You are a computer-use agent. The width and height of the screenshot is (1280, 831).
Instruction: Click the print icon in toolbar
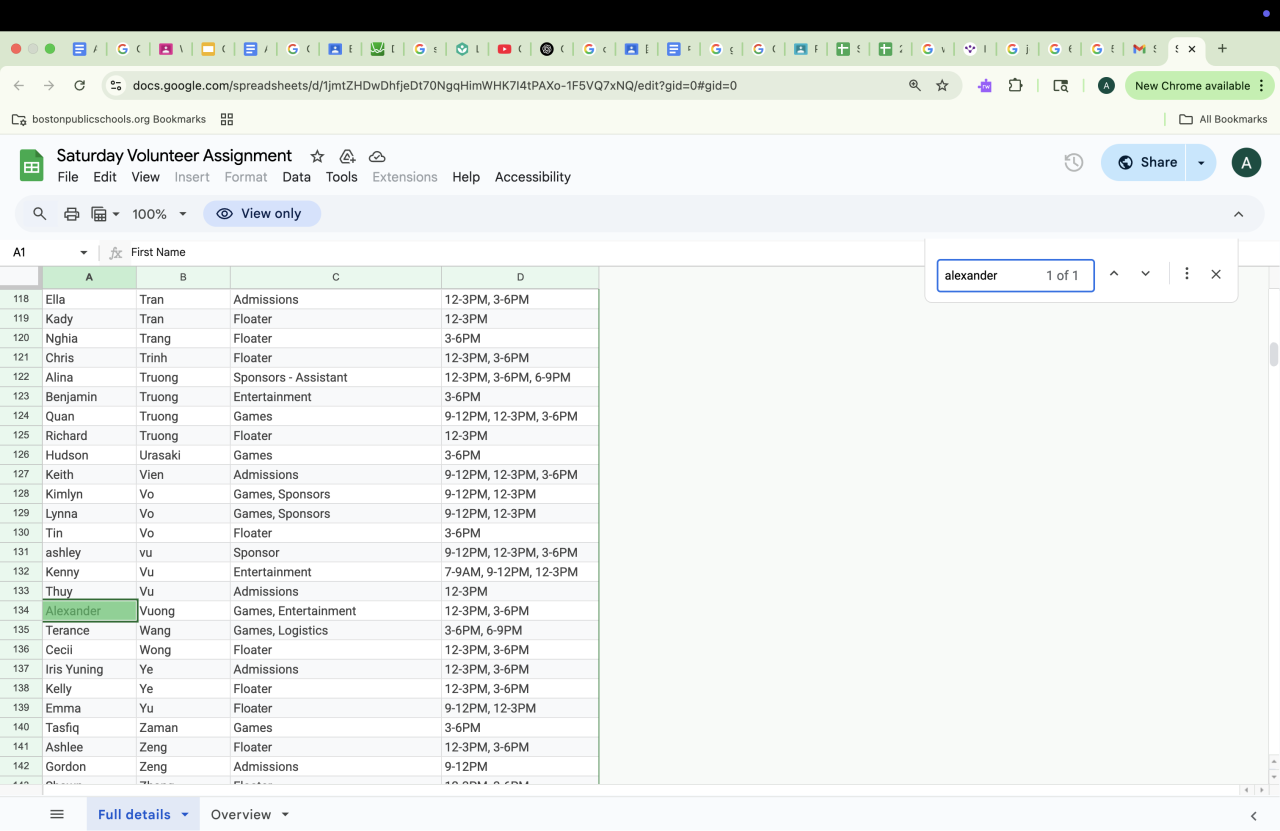coord(72,214)
